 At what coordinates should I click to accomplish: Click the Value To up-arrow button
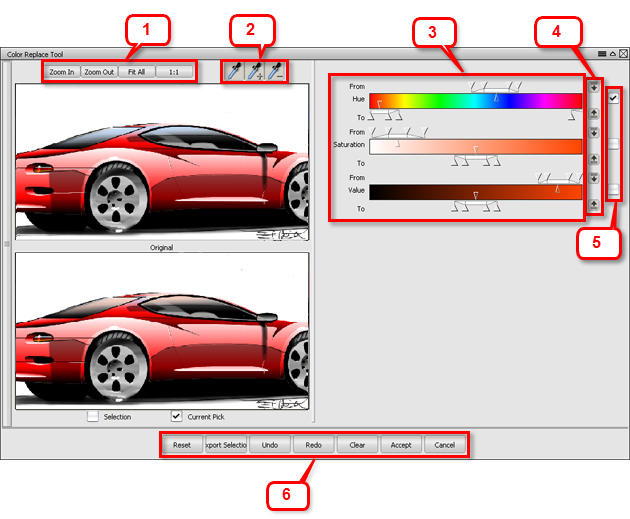tap(594, 204)
